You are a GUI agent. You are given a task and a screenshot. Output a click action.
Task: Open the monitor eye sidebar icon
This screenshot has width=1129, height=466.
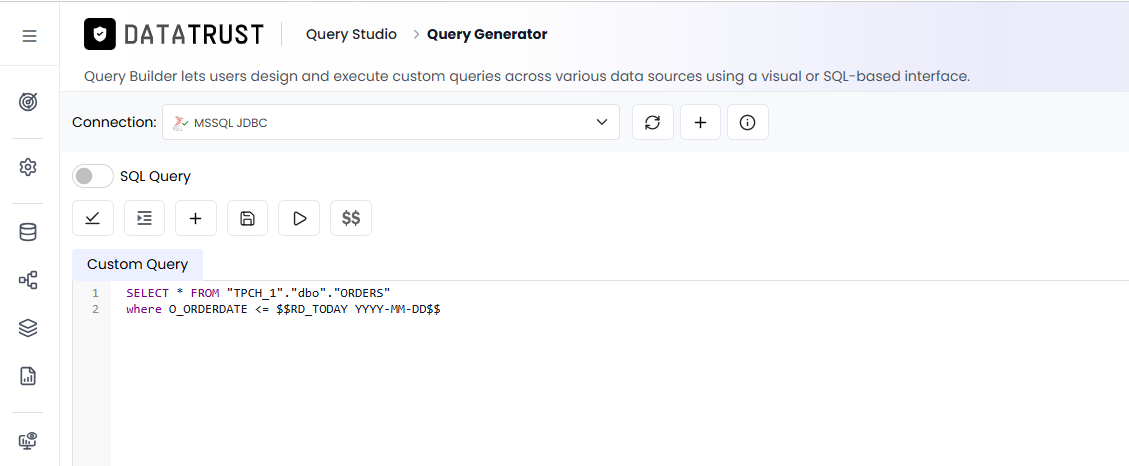point(28,440)
